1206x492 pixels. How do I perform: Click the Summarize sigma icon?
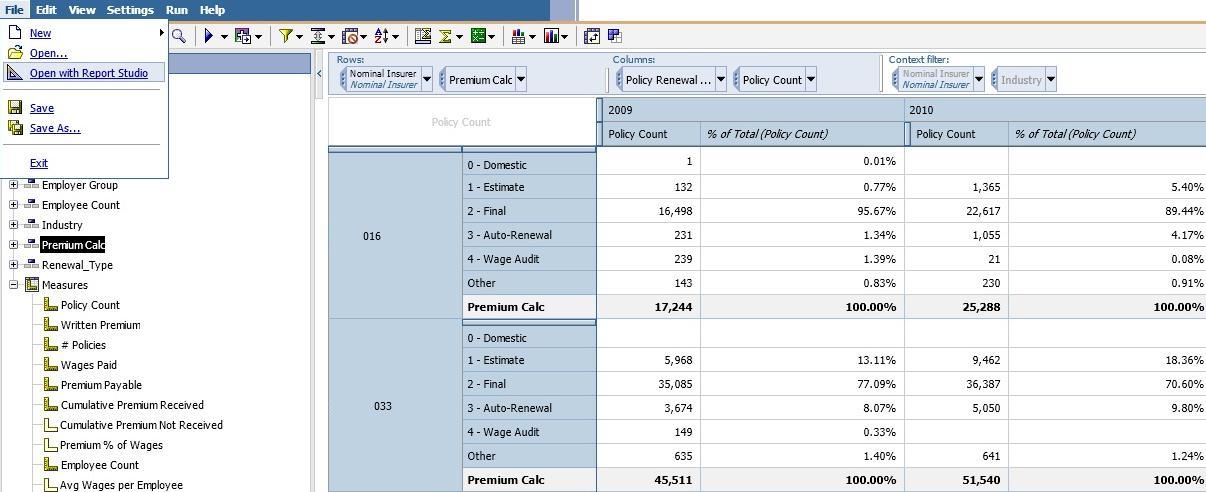click(x=446, y=36)
